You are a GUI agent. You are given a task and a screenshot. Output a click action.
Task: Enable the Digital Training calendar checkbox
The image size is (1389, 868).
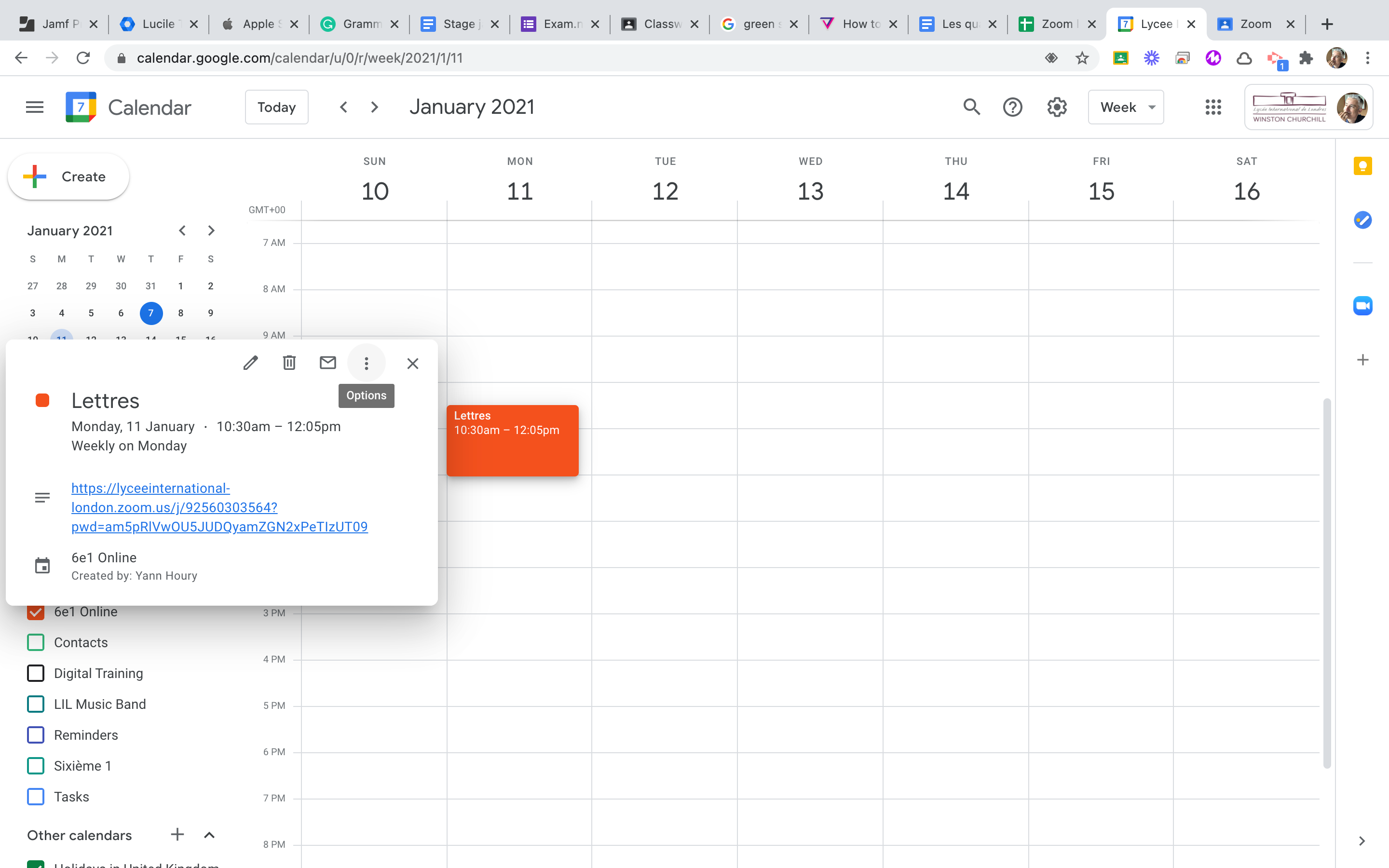[36, 673]
